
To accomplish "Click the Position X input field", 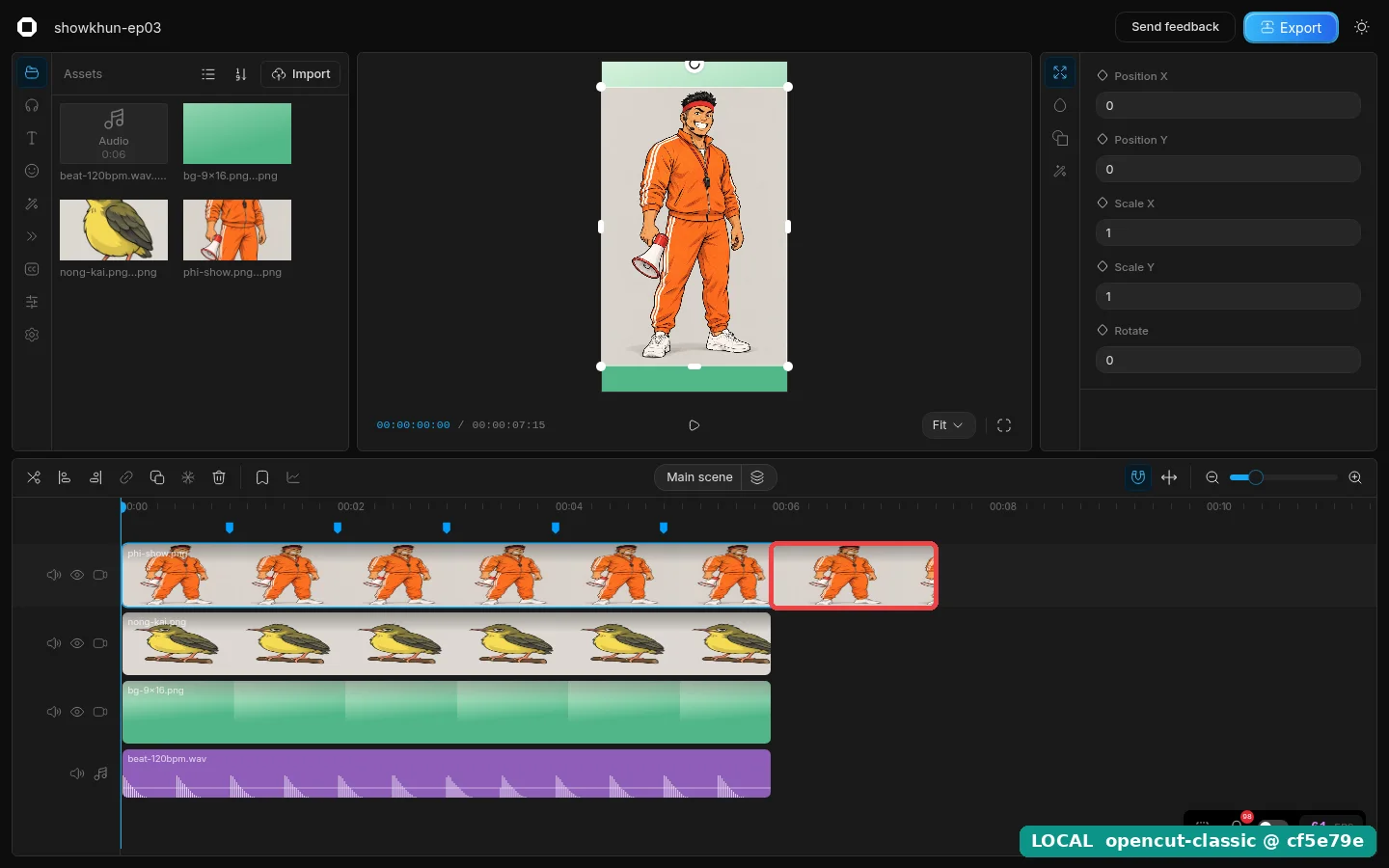I will 1228,105.
